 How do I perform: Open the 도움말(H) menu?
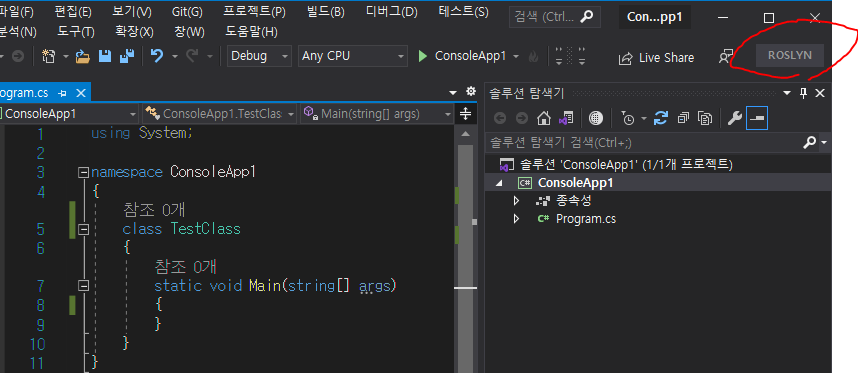tap(252, 32)
